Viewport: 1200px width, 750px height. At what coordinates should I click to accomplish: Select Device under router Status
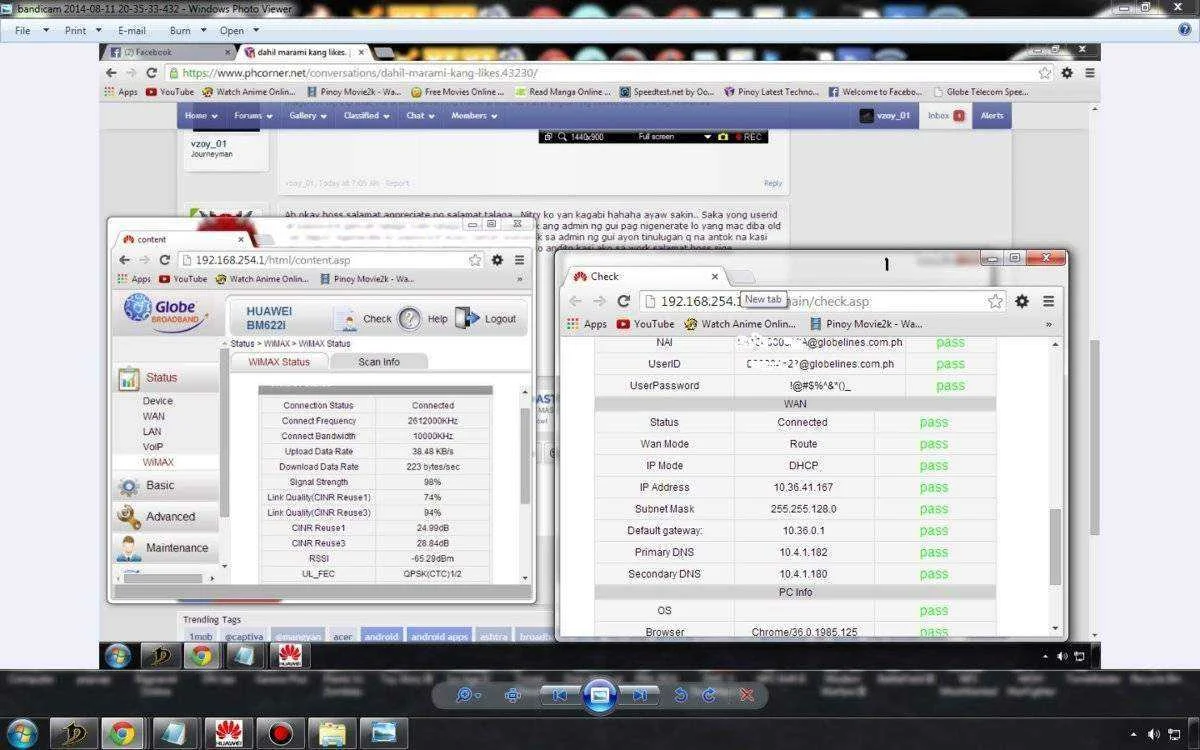click(158, 401)
